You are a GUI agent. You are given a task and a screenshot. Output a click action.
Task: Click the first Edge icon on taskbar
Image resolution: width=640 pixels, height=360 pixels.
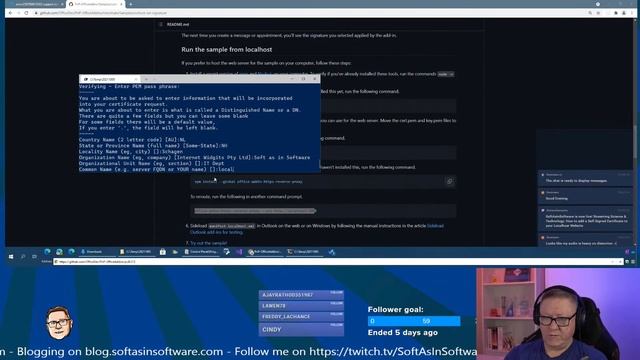click(47, 252)
